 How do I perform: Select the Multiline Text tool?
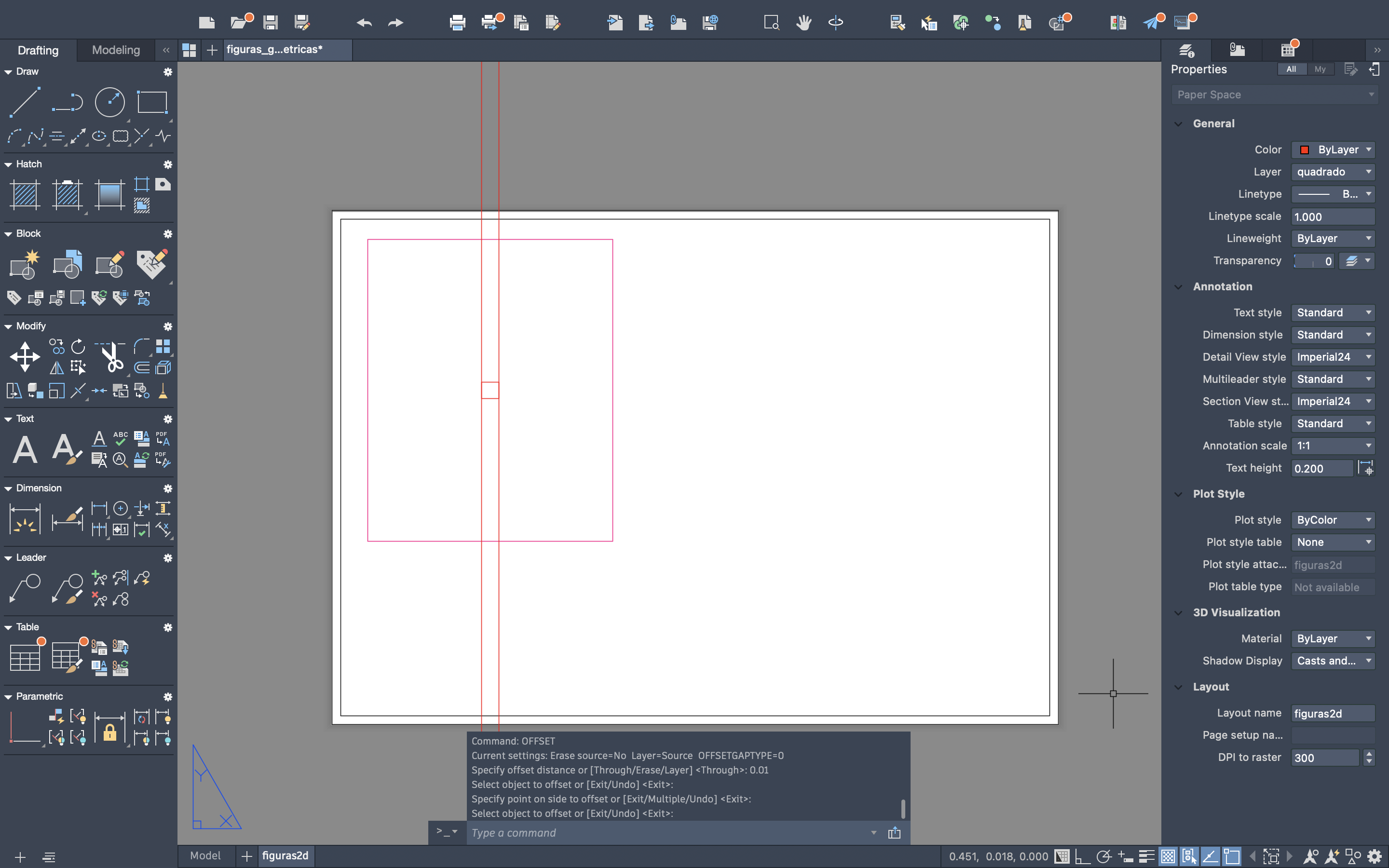[25, 449]
